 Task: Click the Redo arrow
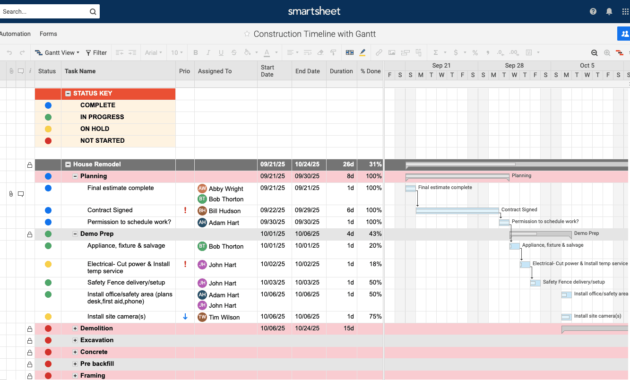pyautogui.click(x=22, y=53)
